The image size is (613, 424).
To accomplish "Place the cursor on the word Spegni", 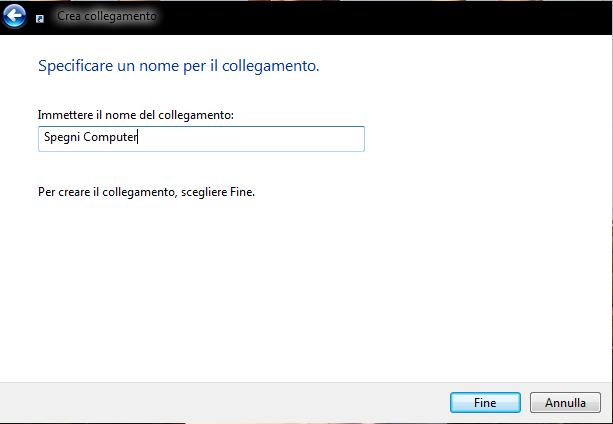I will 62,138.
